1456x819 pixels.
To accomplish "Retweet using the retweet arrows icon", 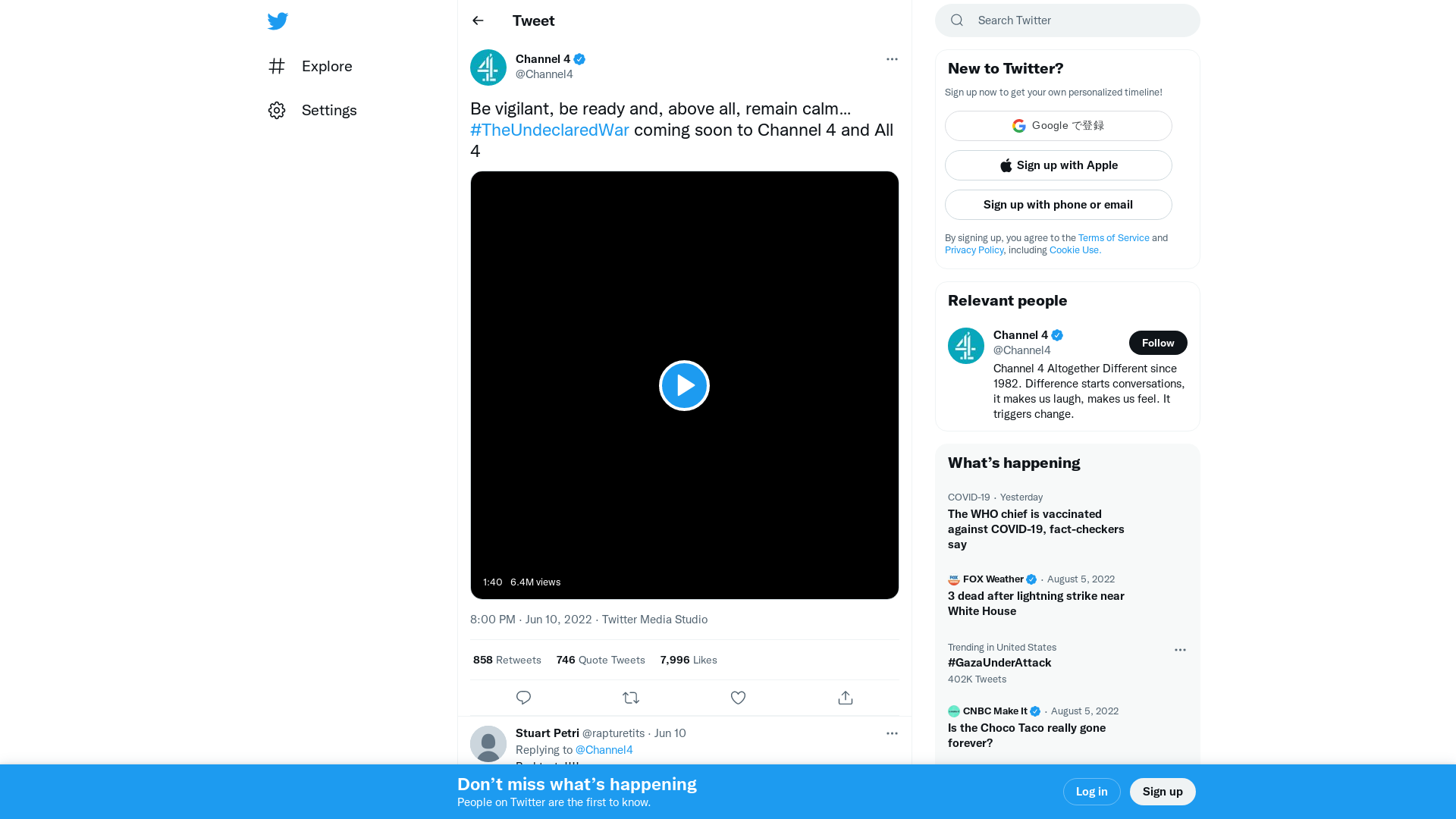I will click(x=631, y=698).
